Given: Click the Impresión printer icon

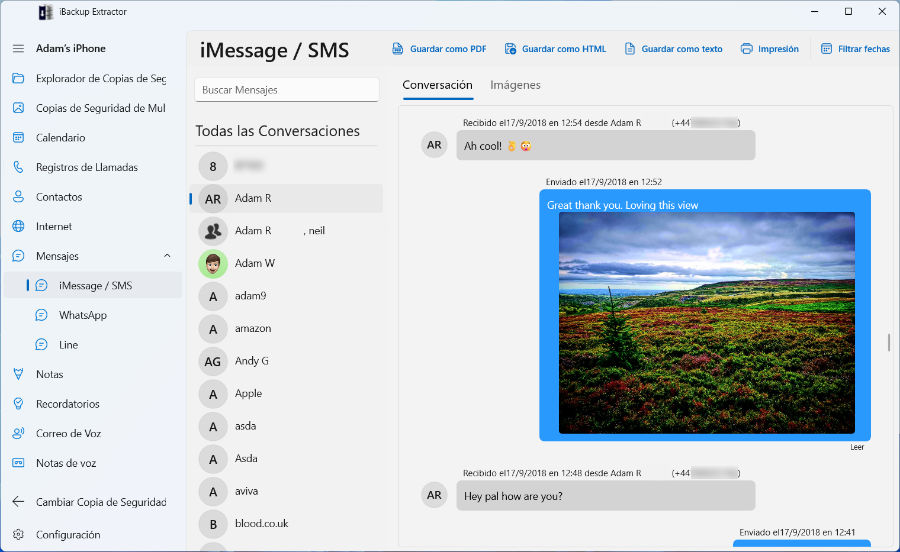Looking at the screenshot, I should point(746,49).
